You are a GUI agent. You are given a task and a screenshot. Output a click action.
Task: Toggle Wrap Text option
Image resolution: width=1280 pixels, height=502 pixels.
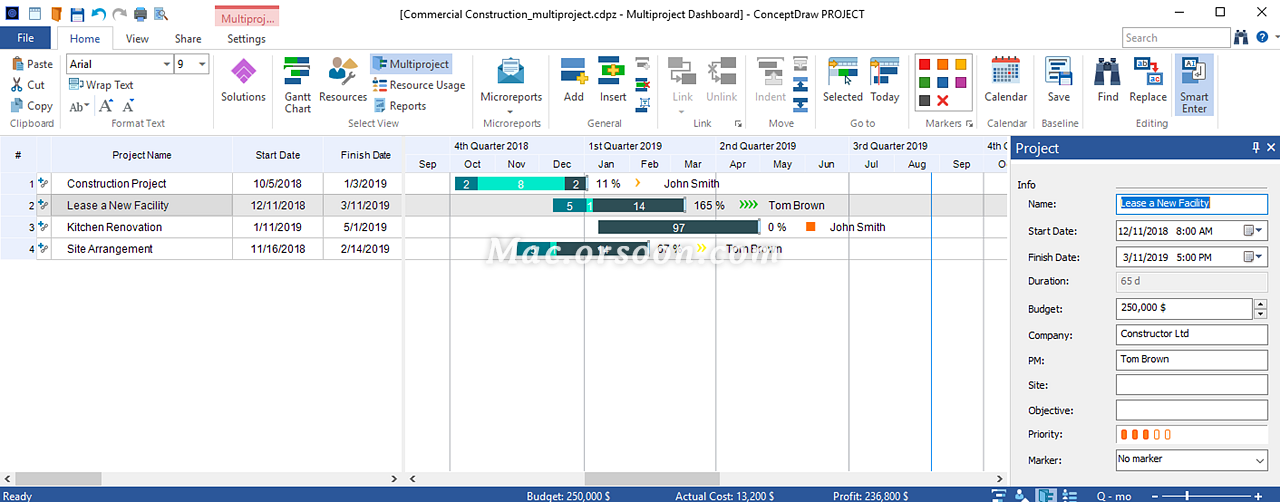(101, 85)
